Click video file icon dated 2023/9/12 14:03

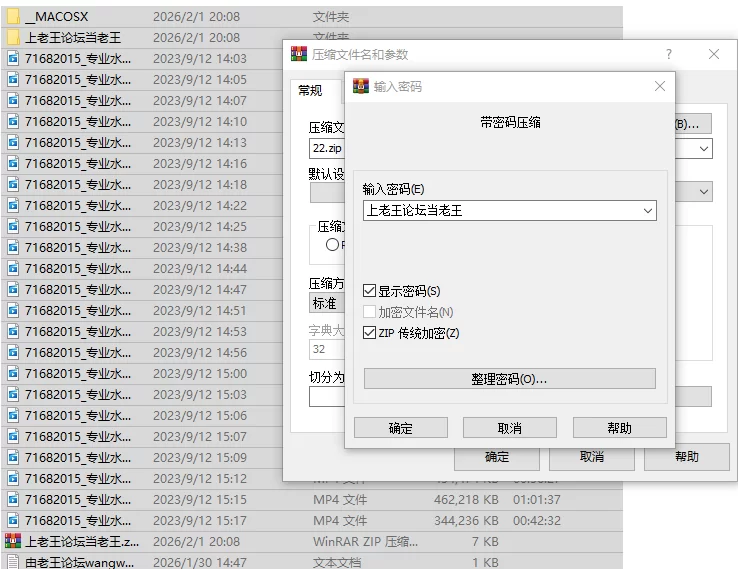click(x=13, y=58)
